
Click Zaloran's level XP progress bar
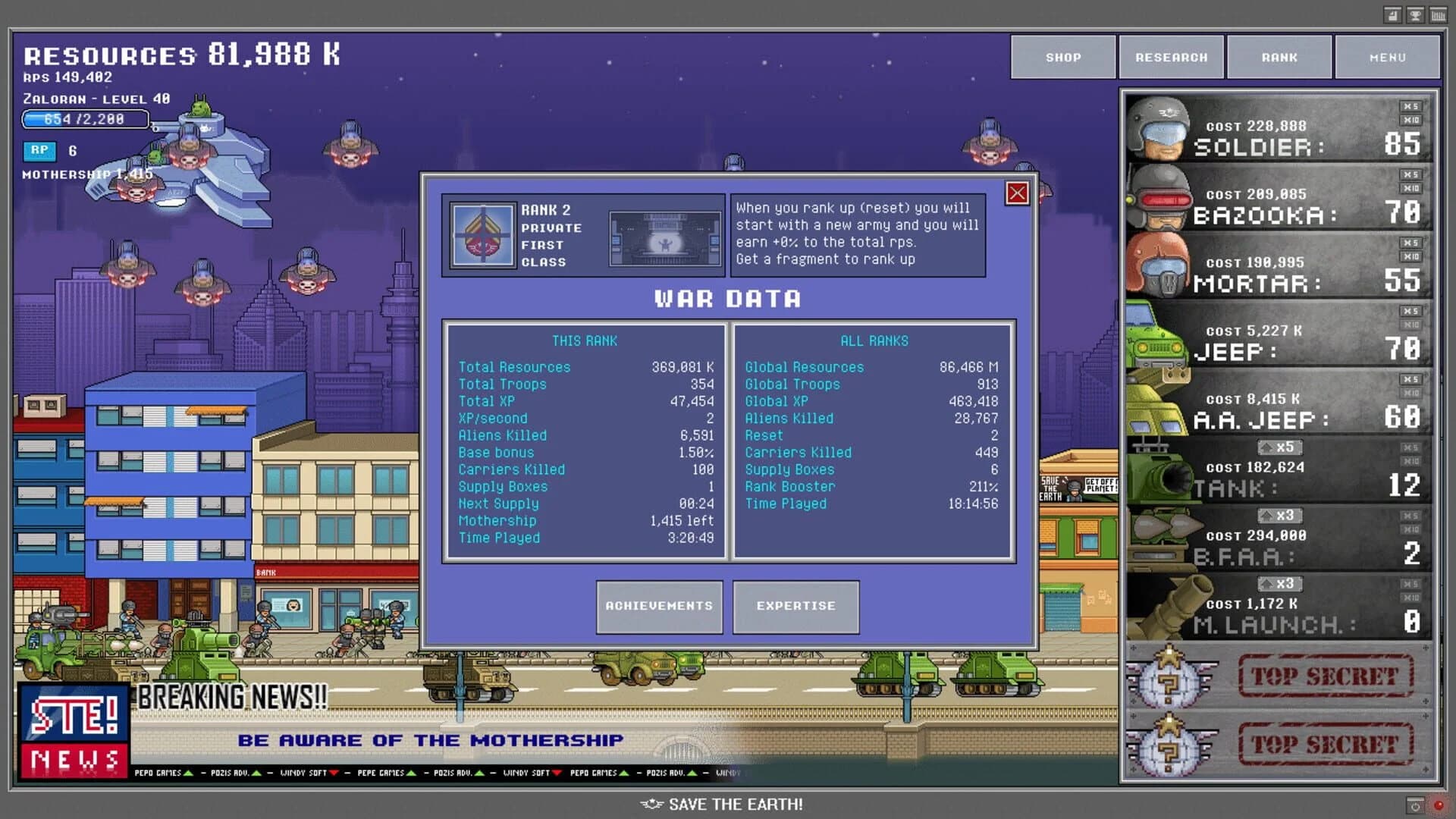[x=86, y=119]
